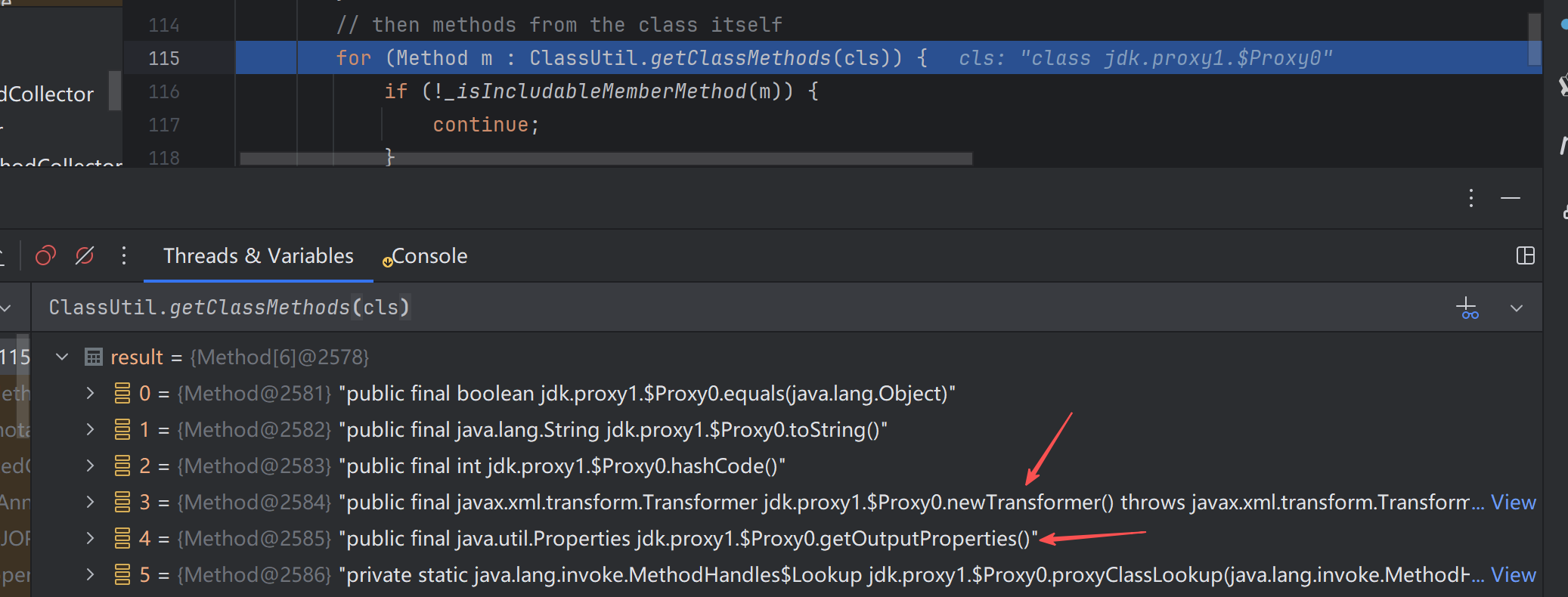
Task: Expand array element 2 hashCode method
Action: (90, 466)
